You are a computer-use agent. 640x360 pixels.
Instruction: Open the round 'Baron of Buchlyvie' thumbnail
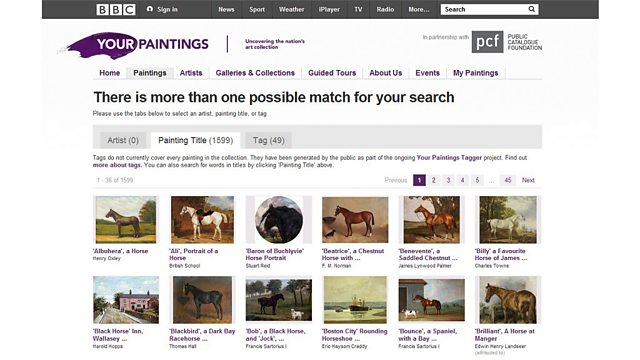[279, 220]
